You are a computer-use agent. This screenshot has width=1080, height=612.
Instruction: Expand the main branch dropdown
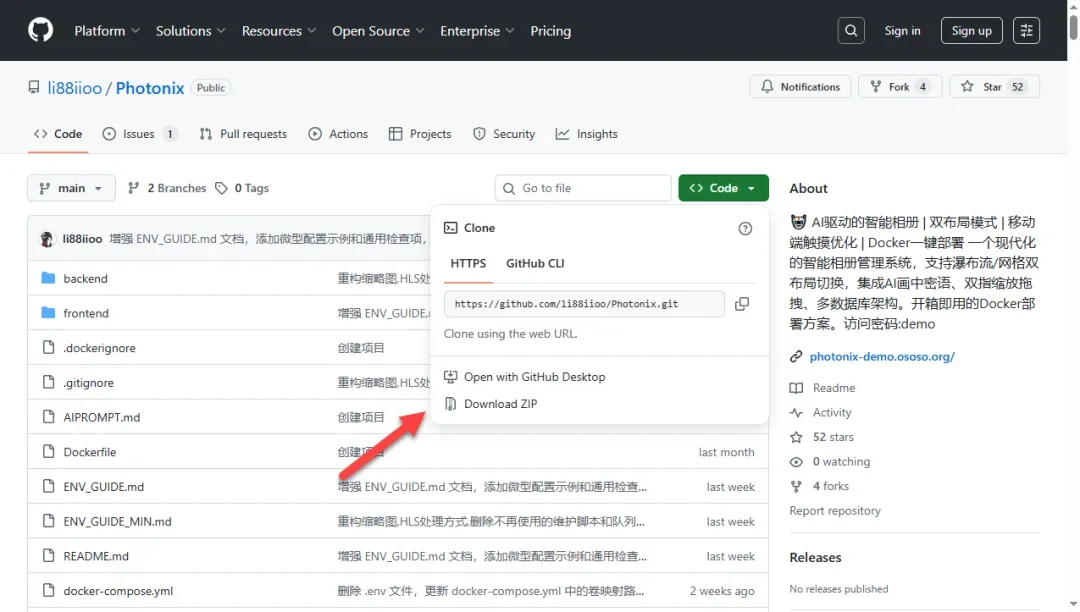[x=72, y=188]
